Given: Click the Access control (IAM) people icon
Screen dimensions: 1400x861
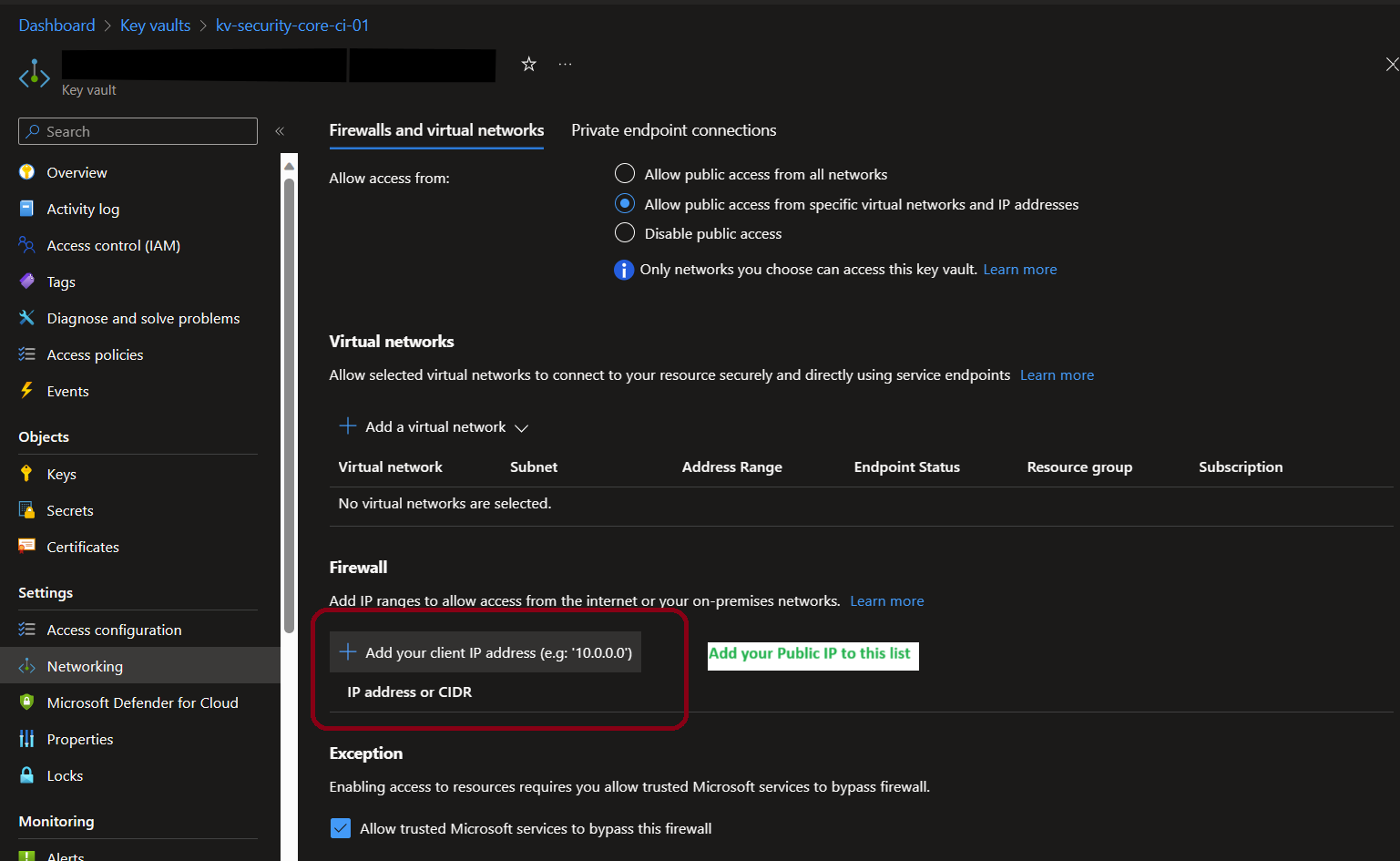Looking at the screenshot, I should point(27,245).
